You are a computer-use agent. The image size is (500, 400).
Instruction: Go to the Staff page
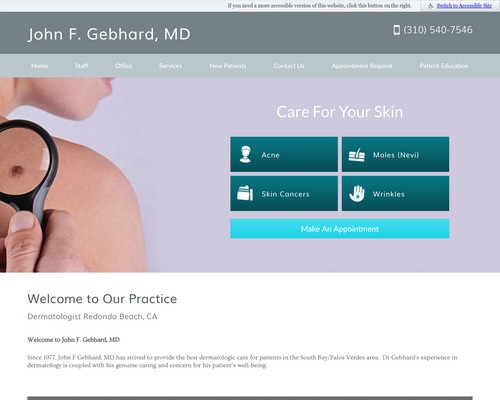click(81, 66)
